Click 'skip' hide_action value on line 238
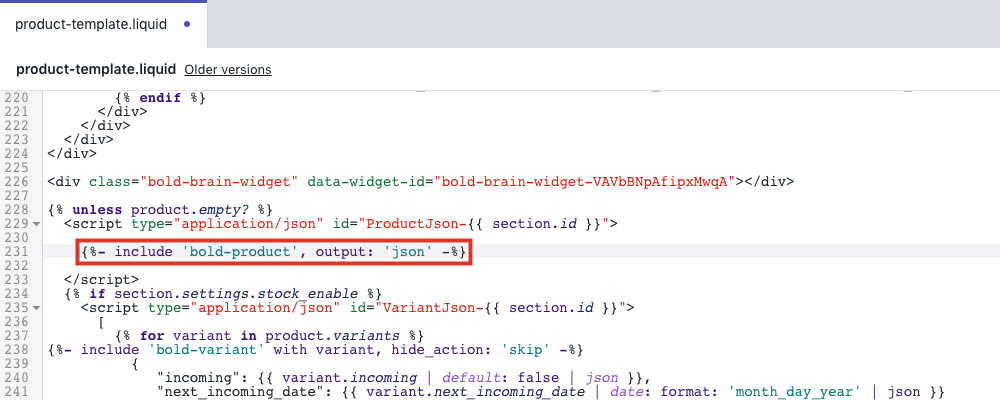 pos(524,350)
